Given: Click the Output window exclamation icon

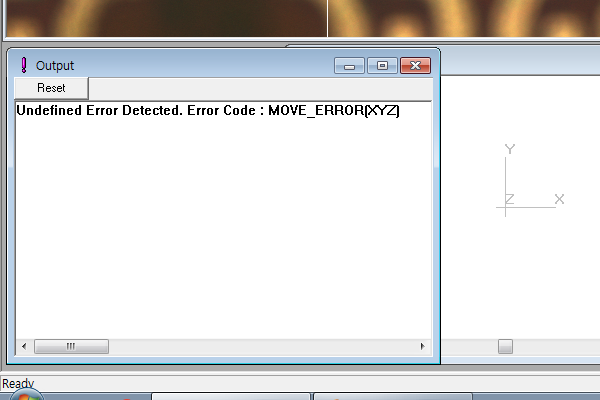Looking at the screenshot, I should click(23, 65).
